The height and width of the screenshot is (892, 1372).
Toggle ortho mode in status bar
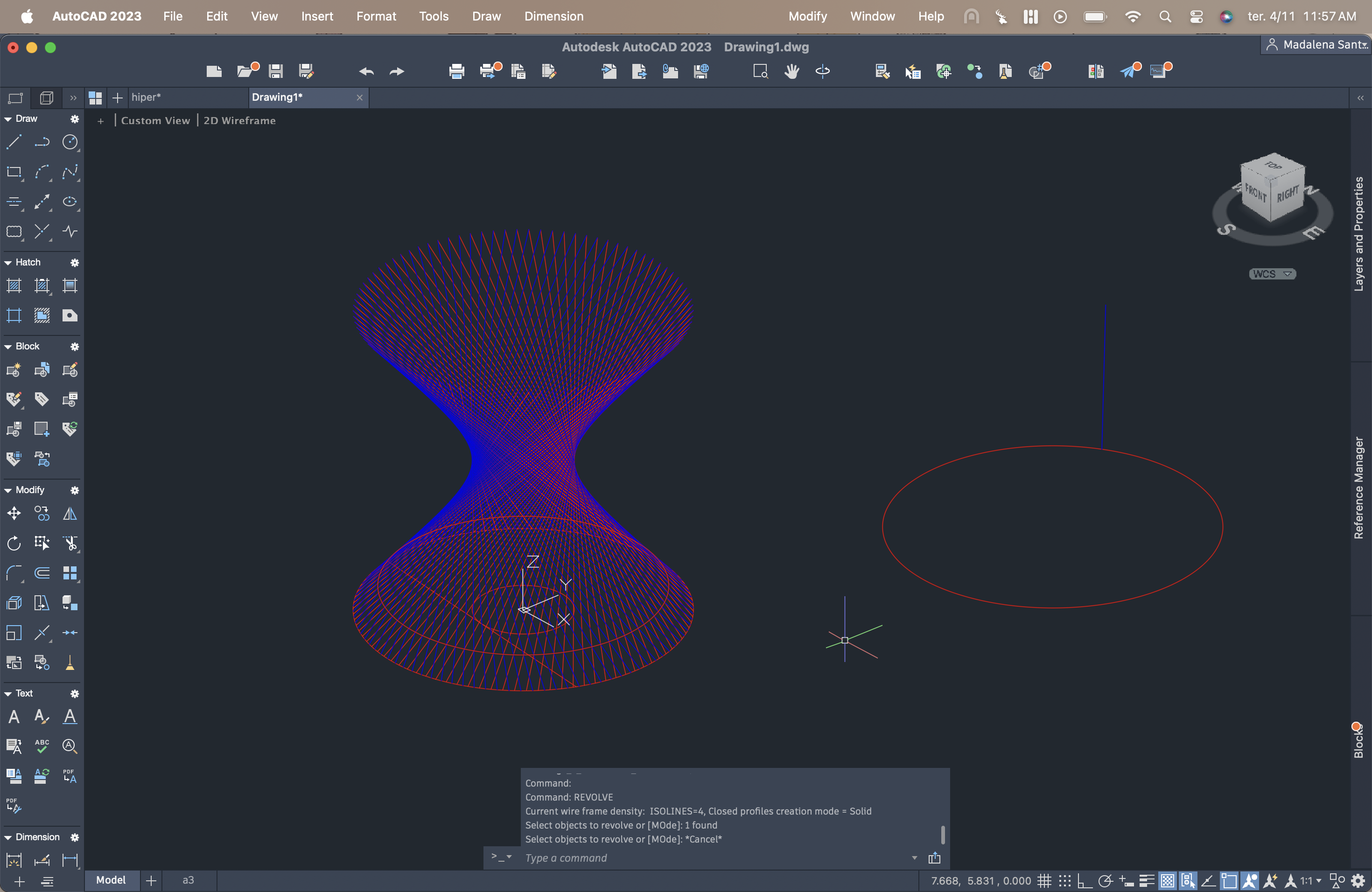click(1085, 880)
